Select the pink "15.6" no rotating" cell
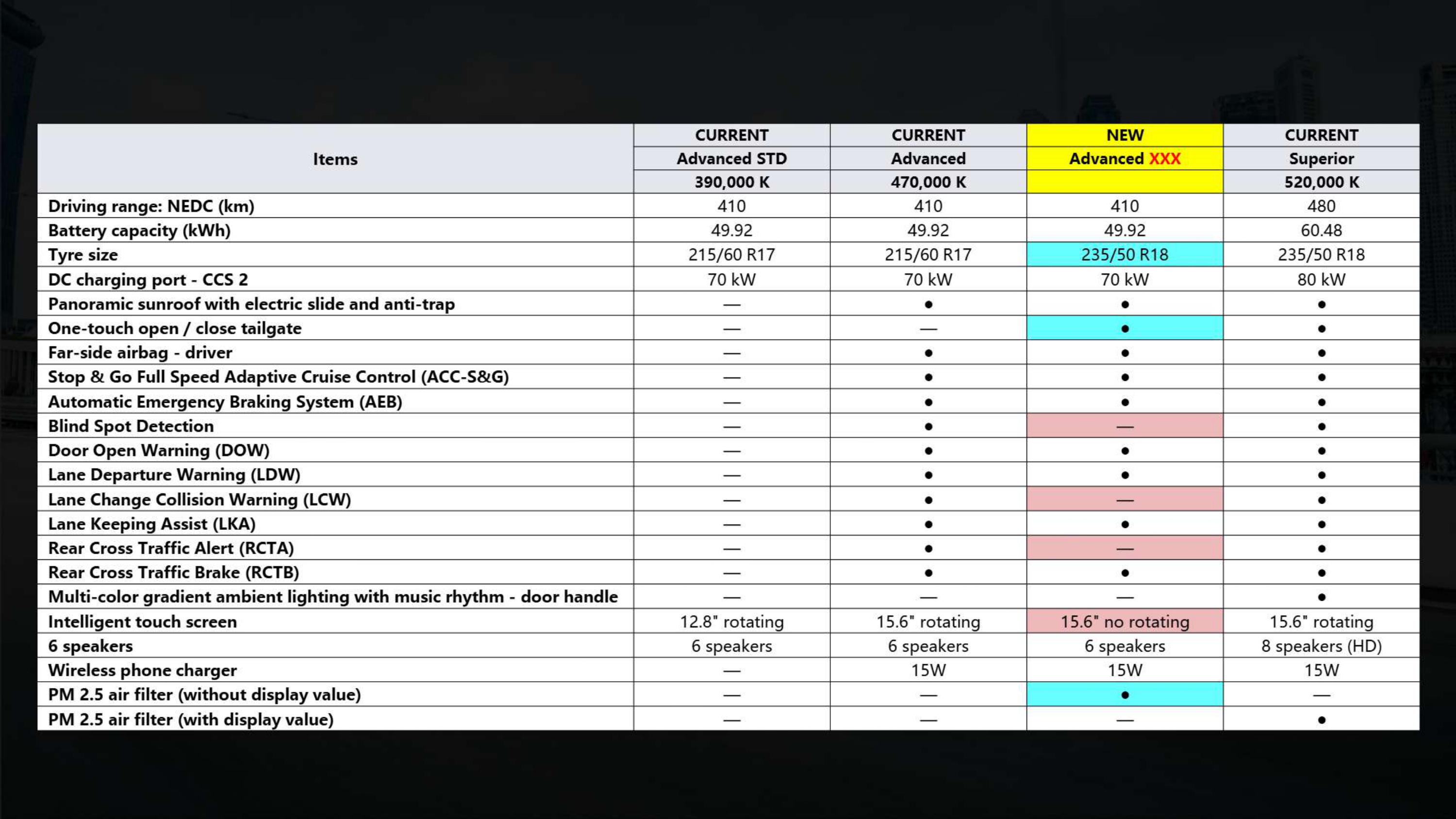Image resolution: width=1456 pixels, height=819 pixels. pyautogui.click(x=1125, y=622)
